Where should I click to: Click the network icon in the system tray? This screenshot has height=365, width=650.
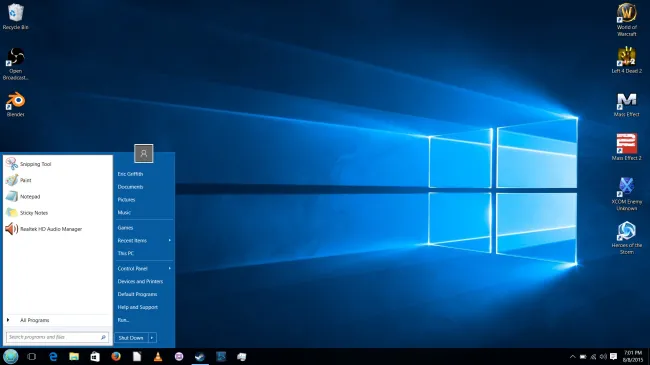tap(593, 357)
